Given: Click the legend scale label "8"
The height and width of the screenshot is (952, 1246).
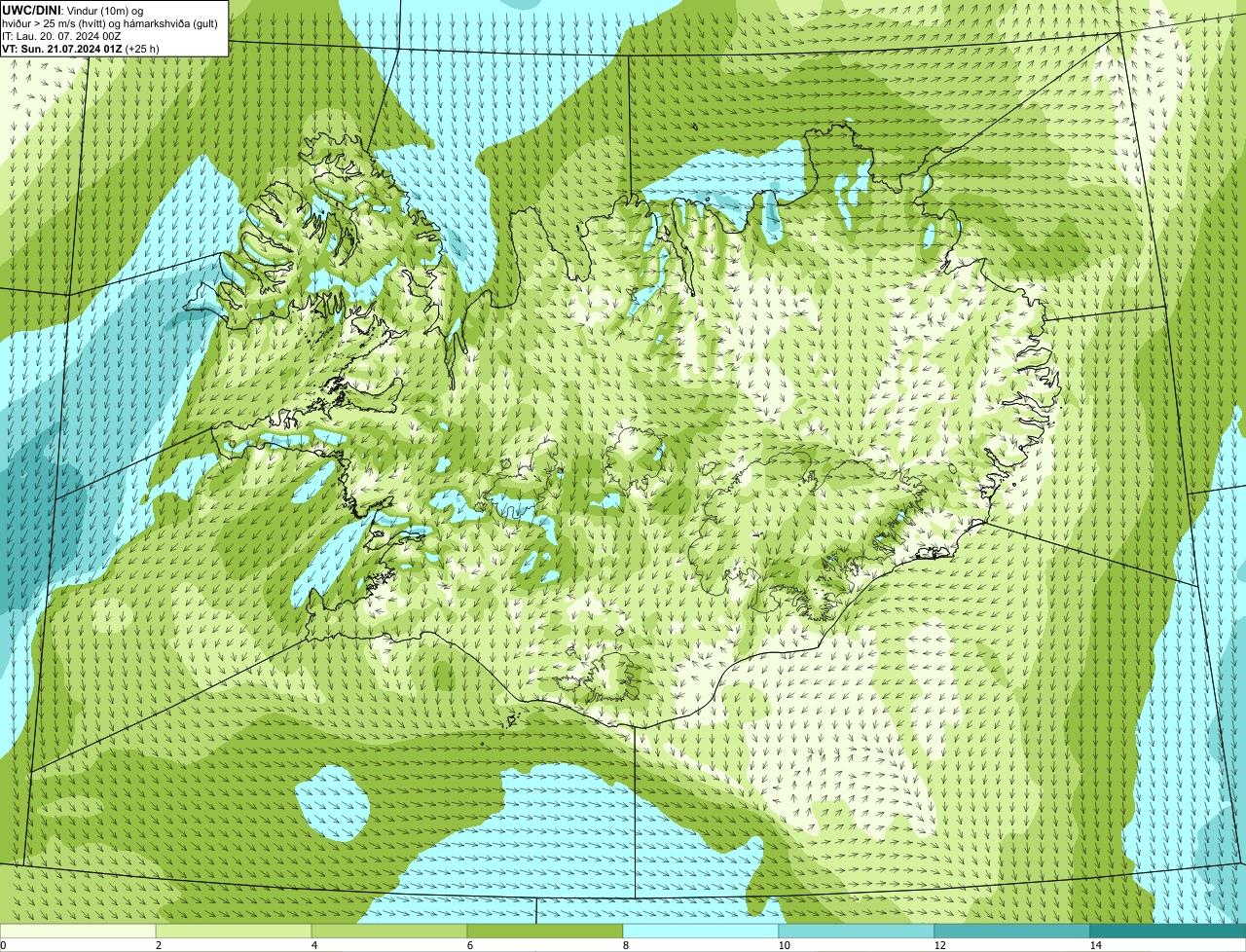Looking at the screenshot, I should [625, 945].
